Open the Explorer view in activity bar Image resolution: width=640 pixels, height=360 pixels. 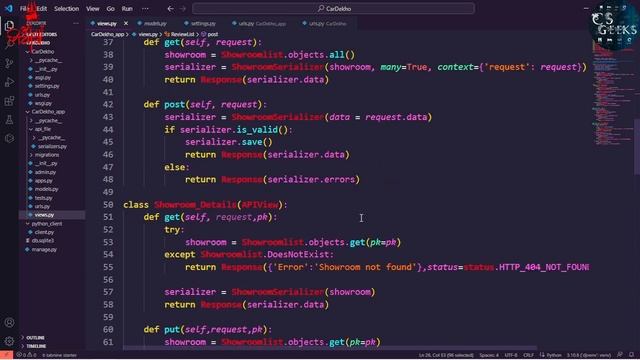9,26
